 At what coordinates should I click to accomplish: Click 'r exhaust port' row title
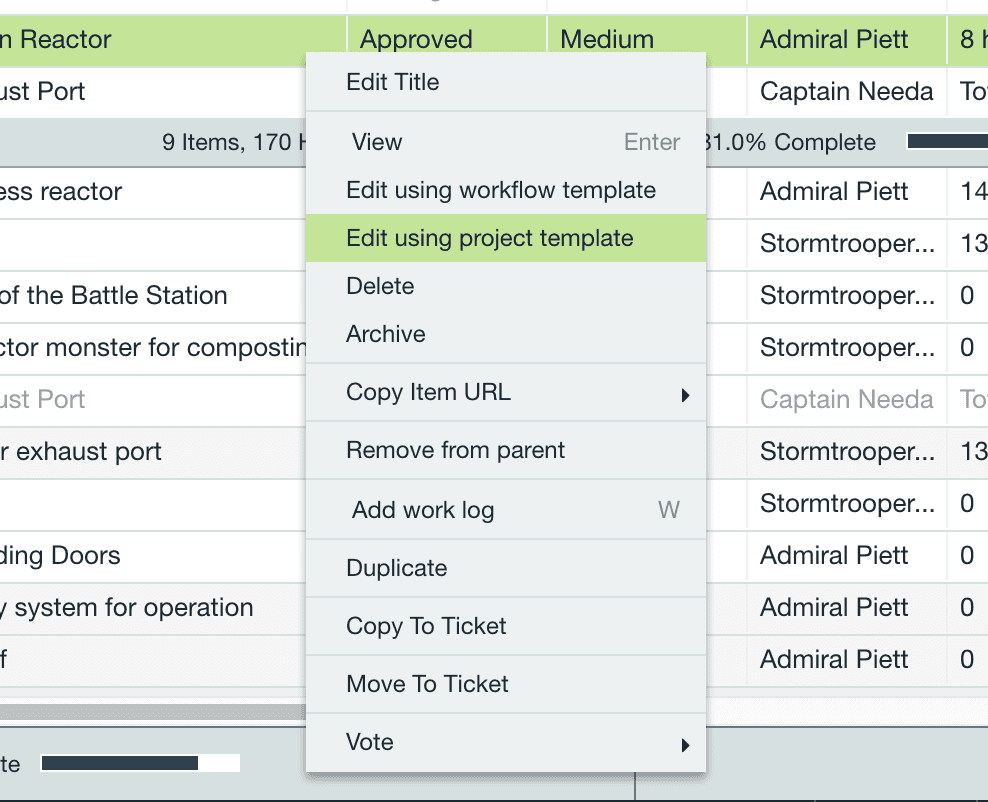click(81, 452)
